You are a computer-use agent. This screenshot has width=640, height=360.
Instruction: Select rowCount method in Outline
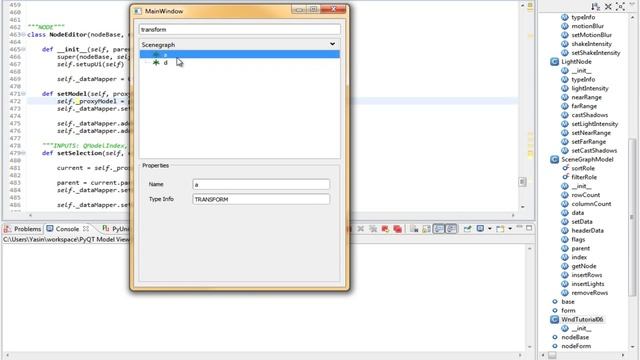pos(586,195)
